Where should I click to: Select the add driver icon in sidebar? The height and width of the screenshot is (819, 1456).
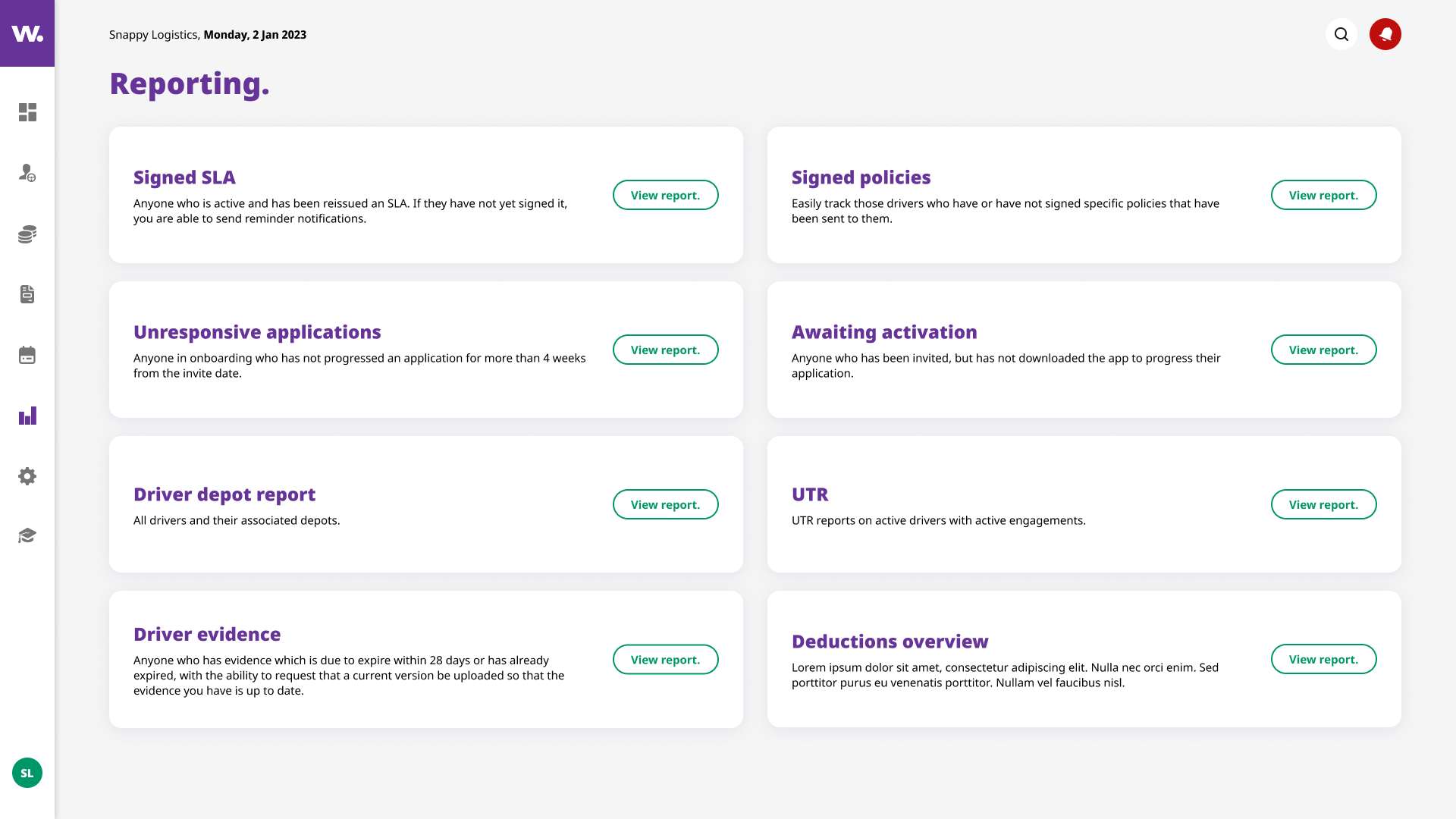point(27,173)
